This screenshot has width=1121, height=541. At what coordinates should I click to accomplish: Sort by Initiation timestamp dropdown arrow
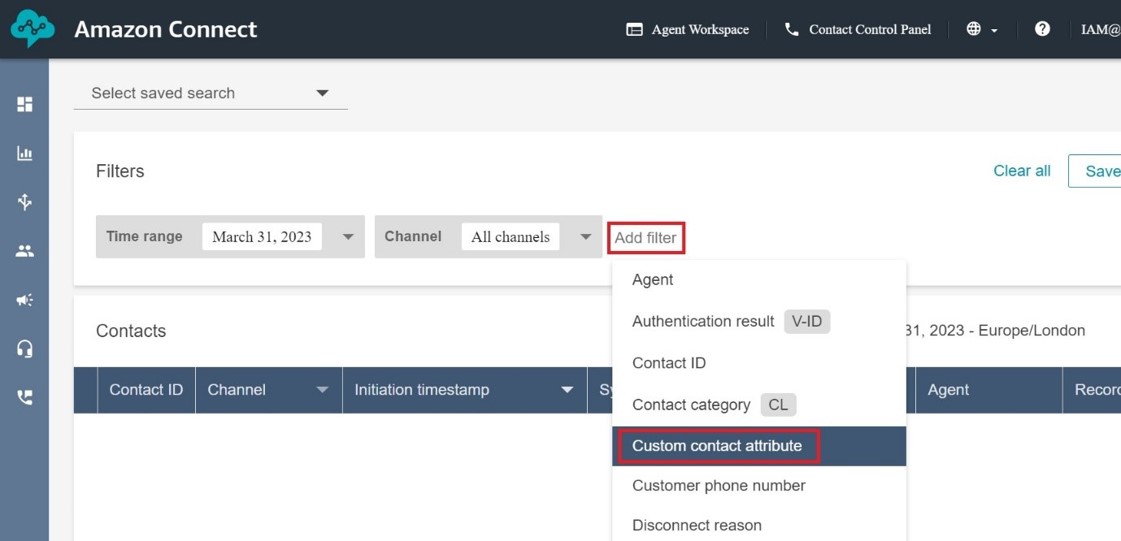pyautogui.click(x=568, y=390)
